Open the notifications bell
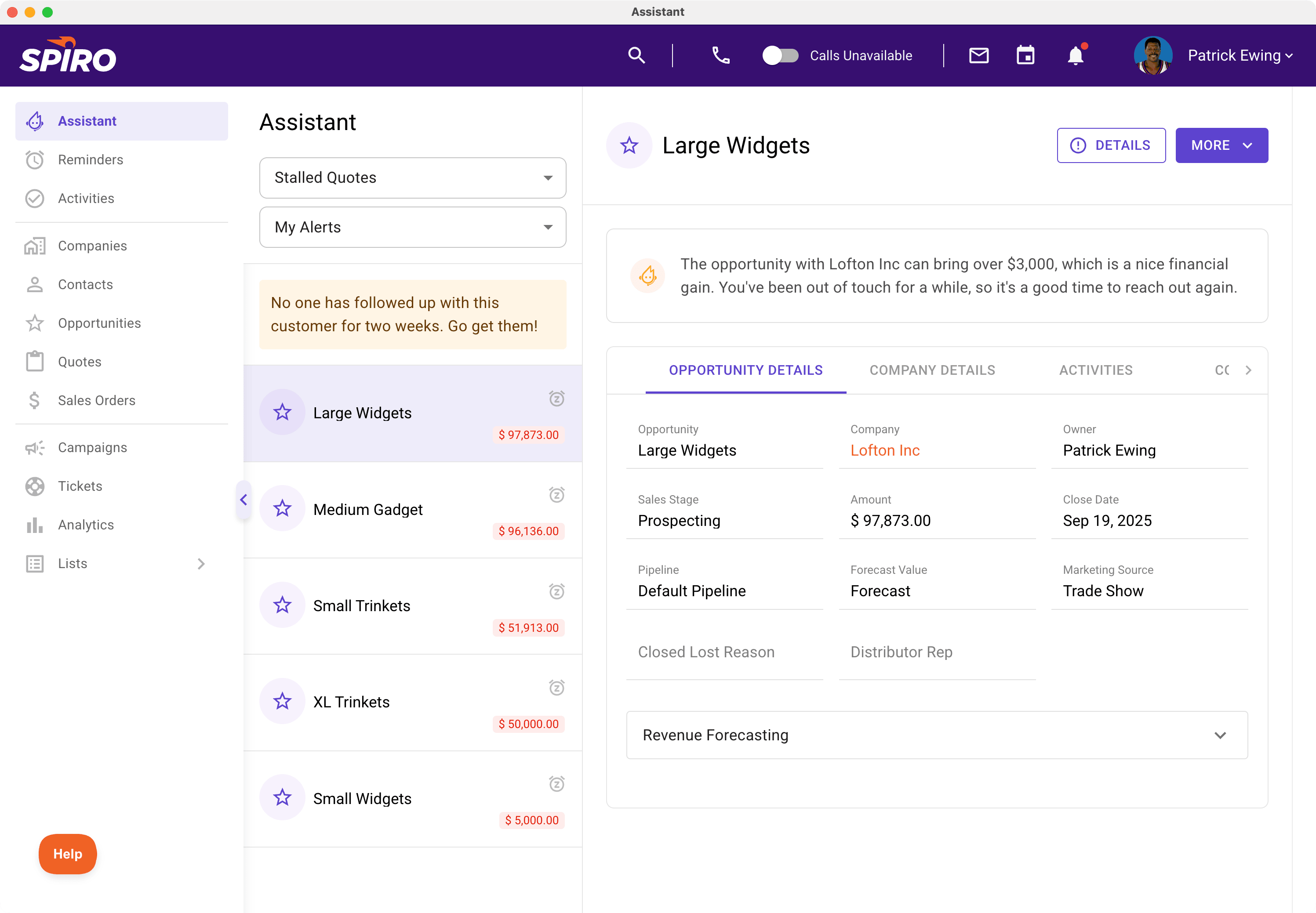Viewport: 1316px width, 913px height. coord(1076,55)
